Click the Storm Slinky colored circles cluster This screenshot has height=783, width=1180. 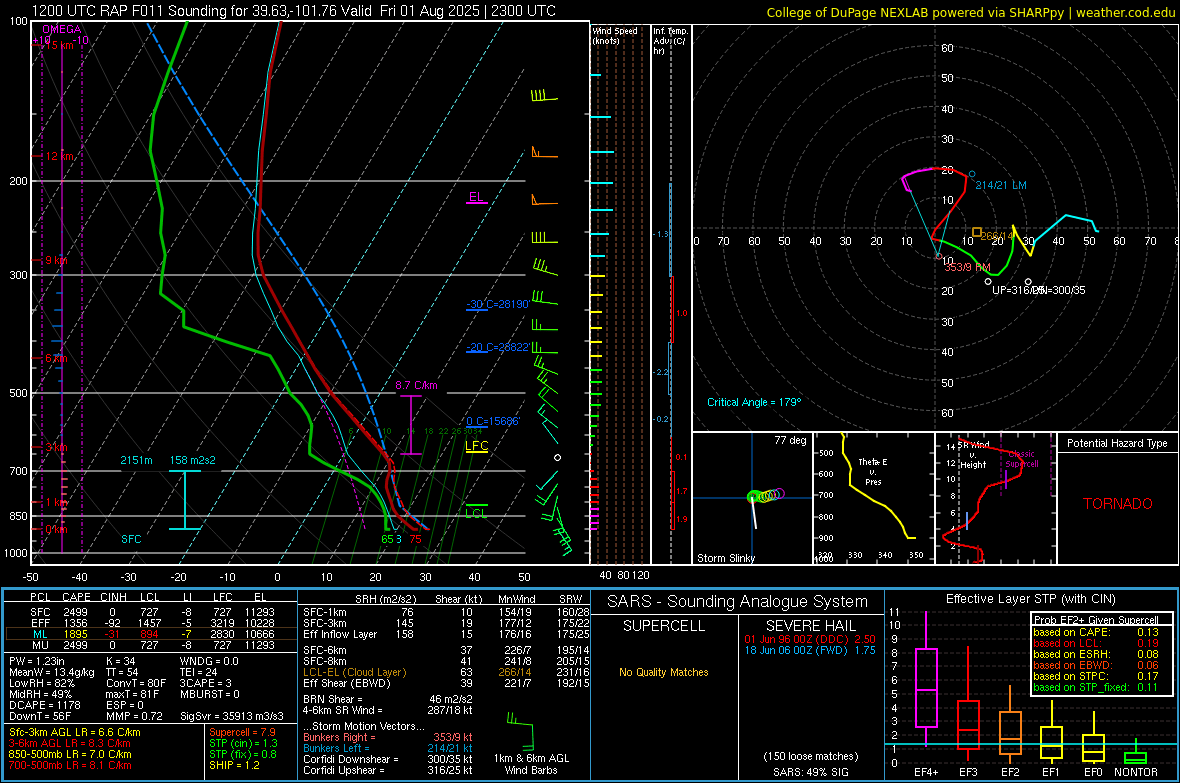pos(766,495)
